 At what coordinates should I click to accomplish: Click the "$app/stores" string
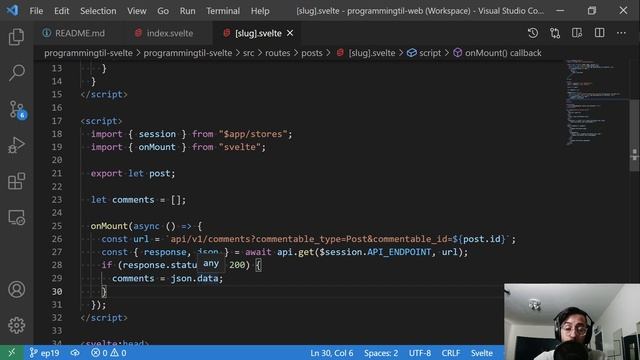click(x=253, y=134)
